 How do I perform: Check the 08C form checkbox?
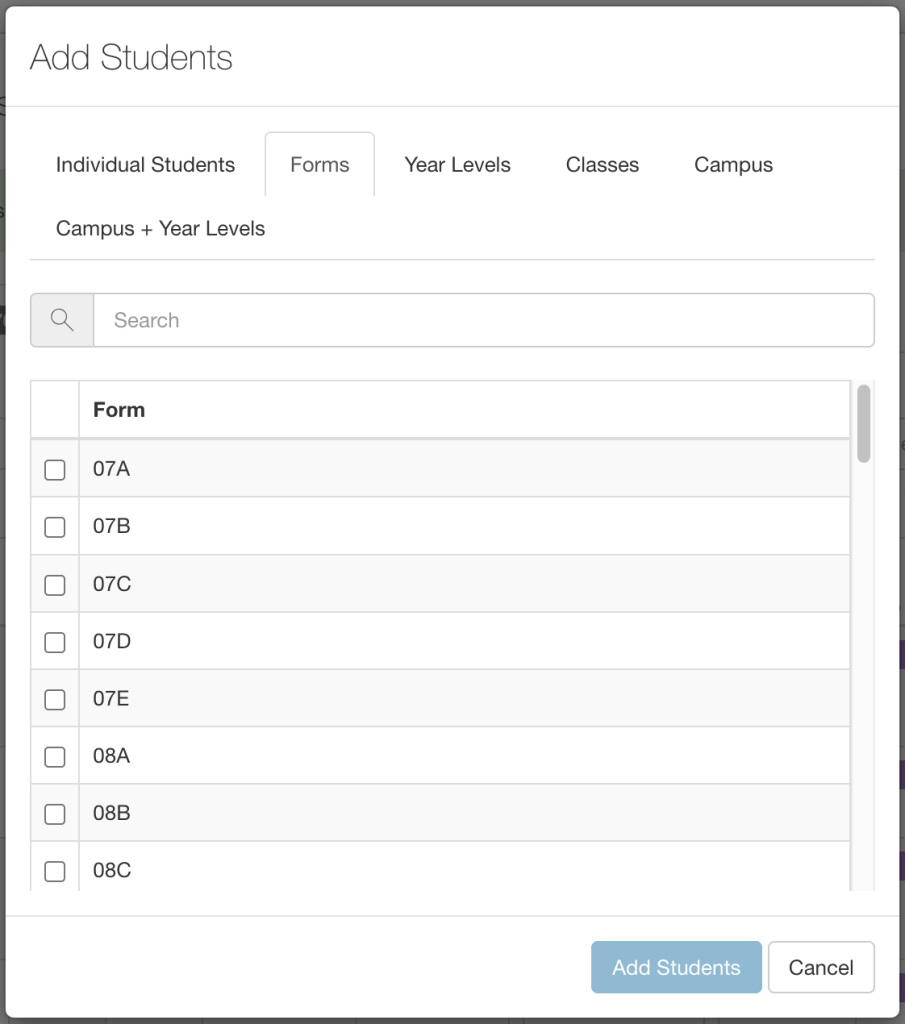55,871
